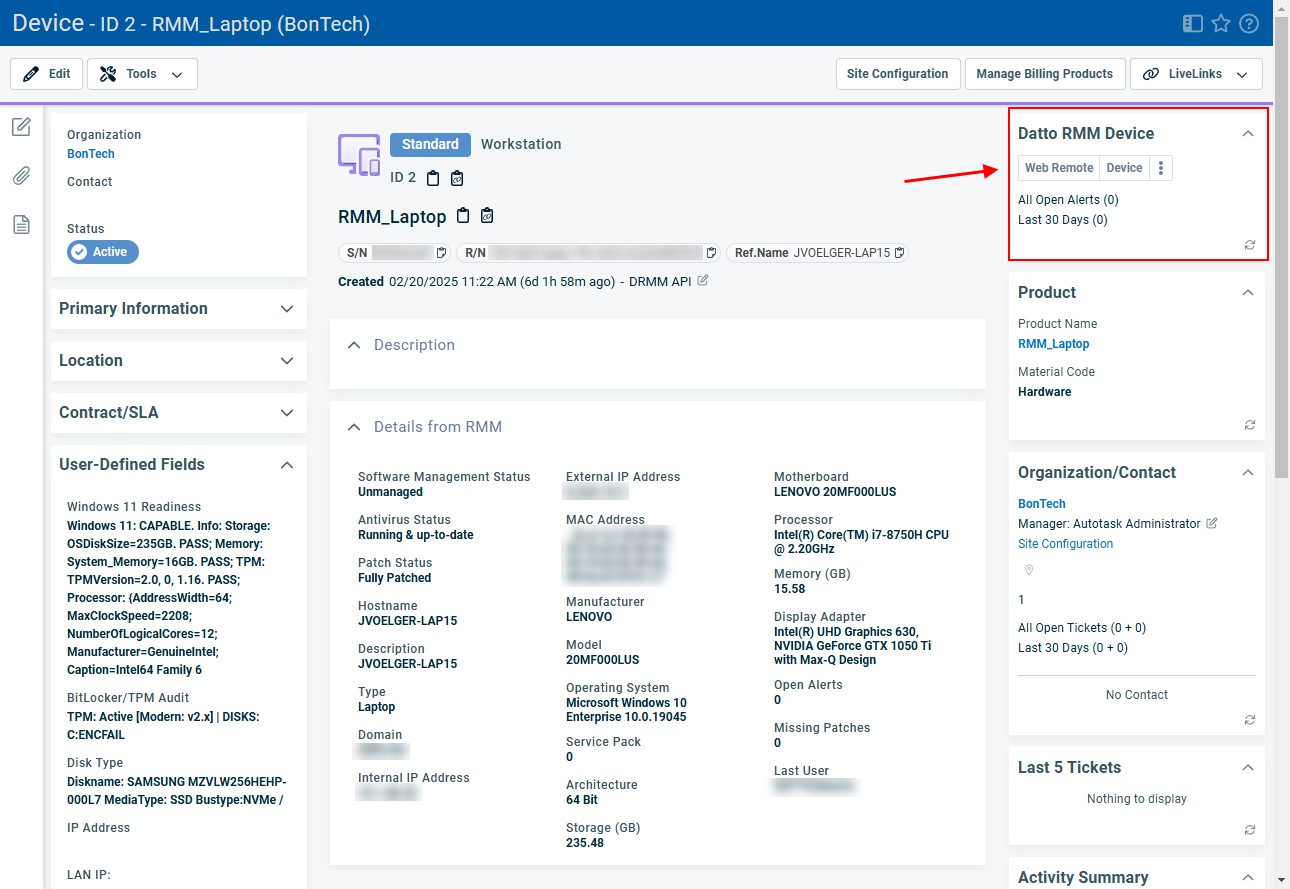Select model value 20MF000LUS
The width and height of the screenshot is (1290, 889).
click(x=602, y=660)
